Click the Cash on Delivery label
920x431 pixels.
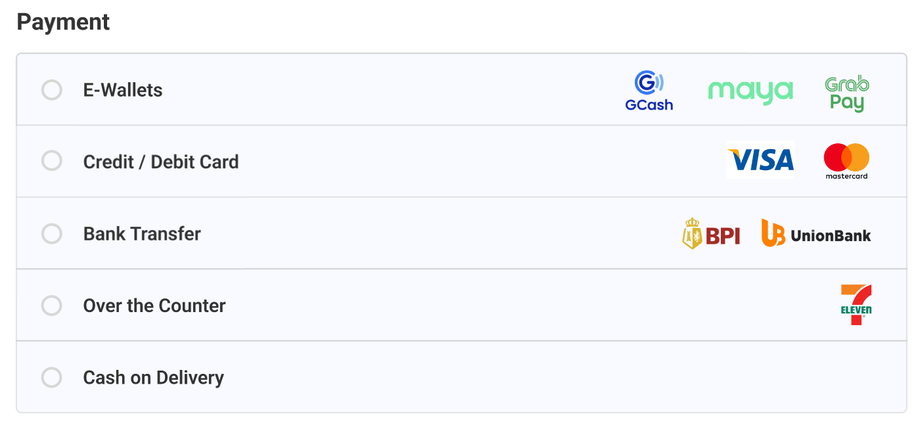(x=153, y=378)
